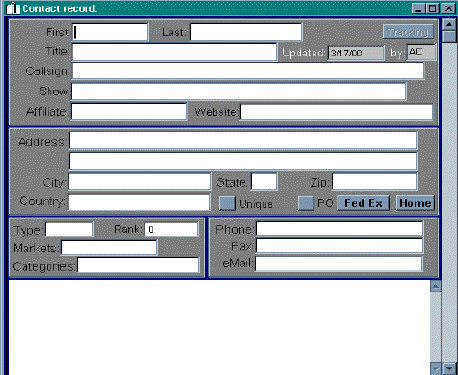Focus the First name field
The image size is (458, 375).
[x=110, y=32]
